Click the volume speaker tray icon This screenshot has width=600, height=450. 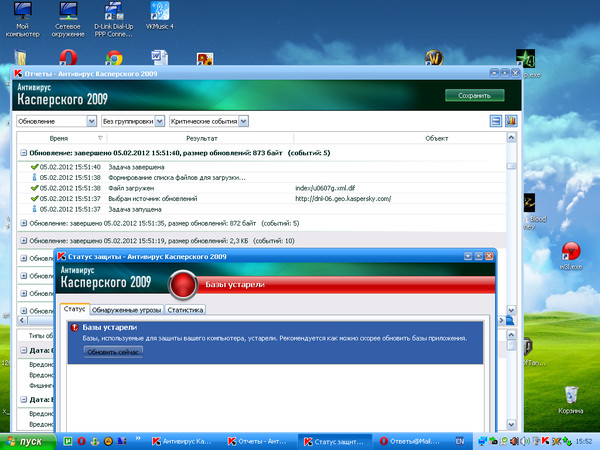click(523, 441)
